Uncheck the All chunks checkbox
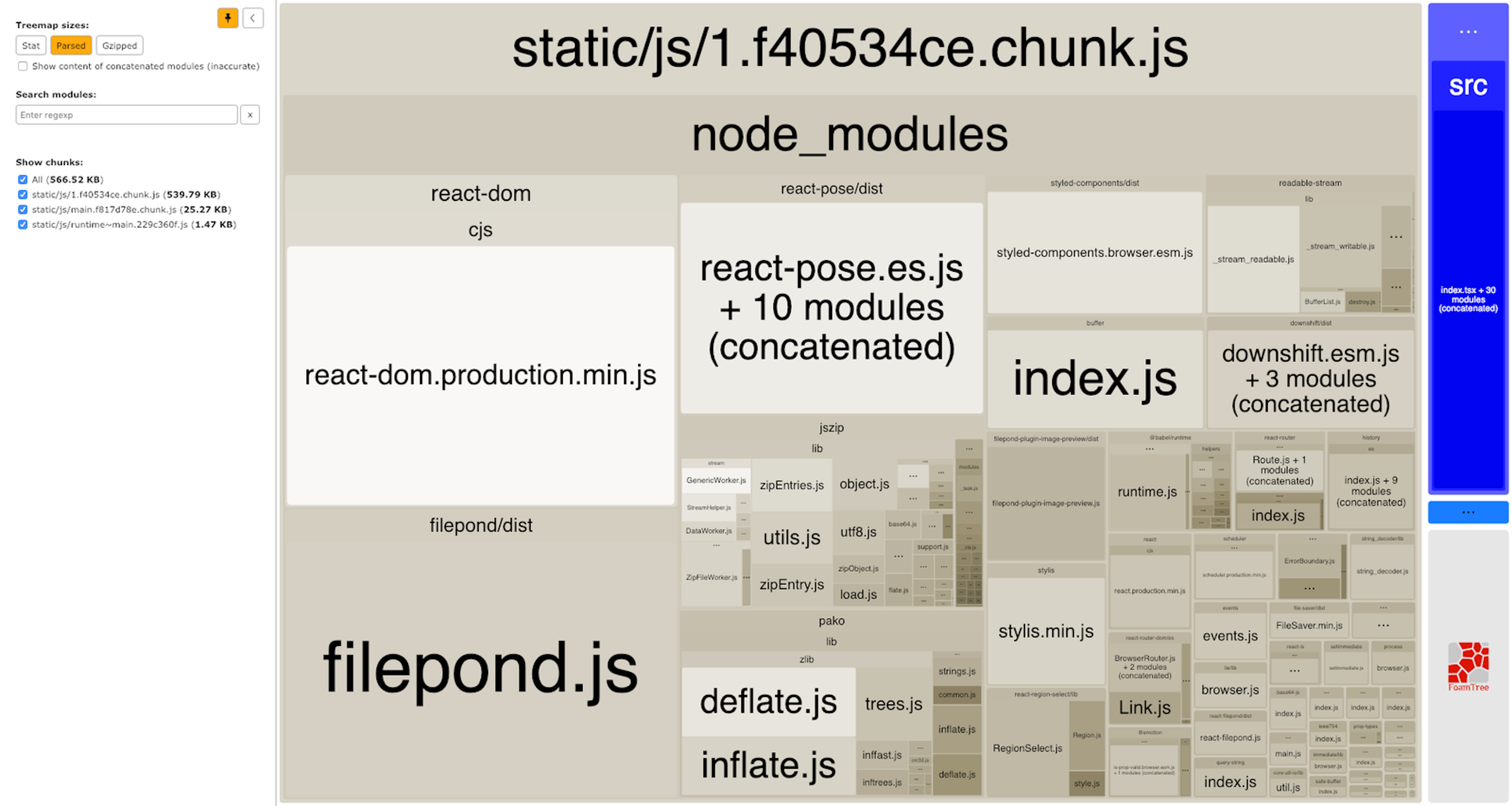 [22, 180]
